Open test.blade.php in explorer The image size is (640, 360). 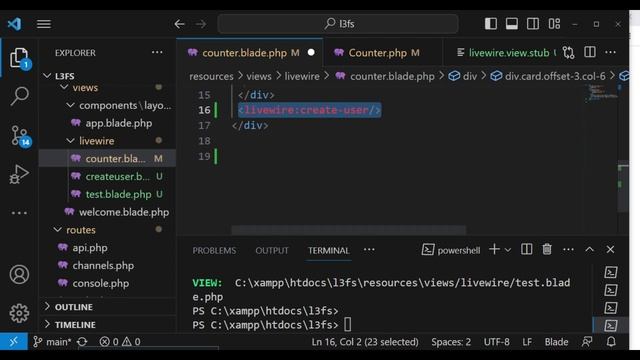107,194
